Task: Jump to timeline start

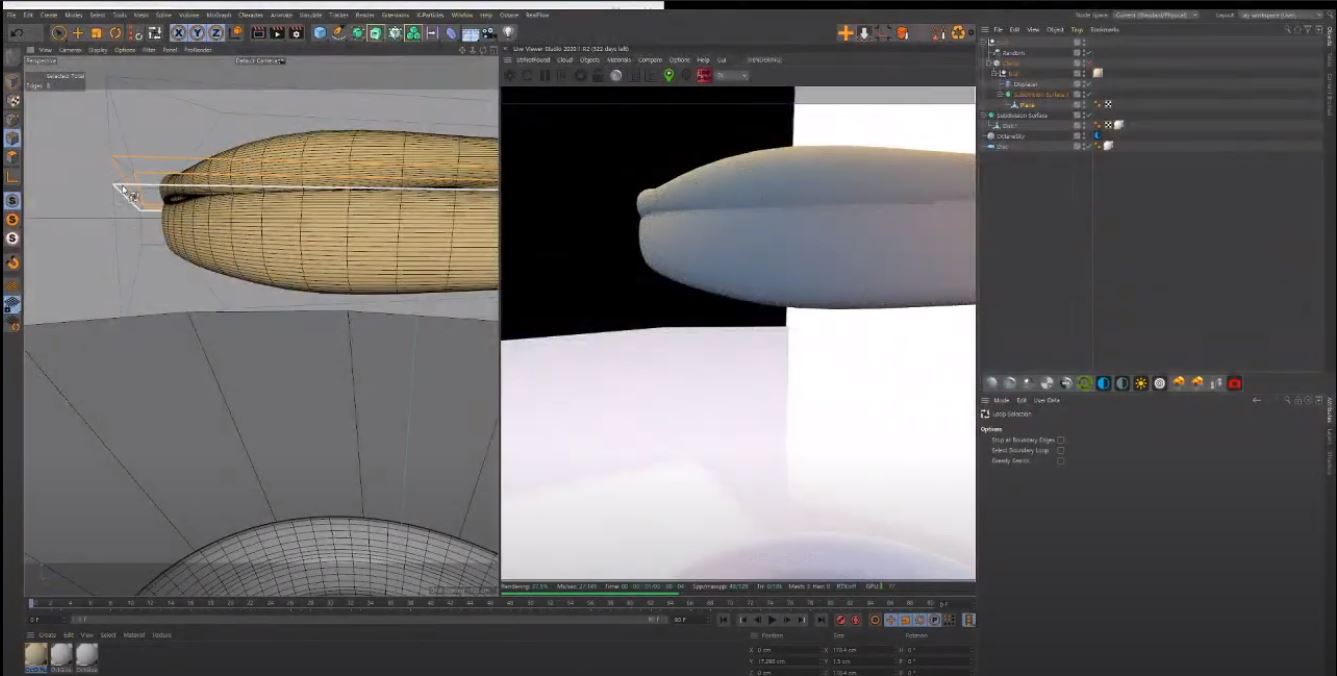Action: (x=724, y=620)
